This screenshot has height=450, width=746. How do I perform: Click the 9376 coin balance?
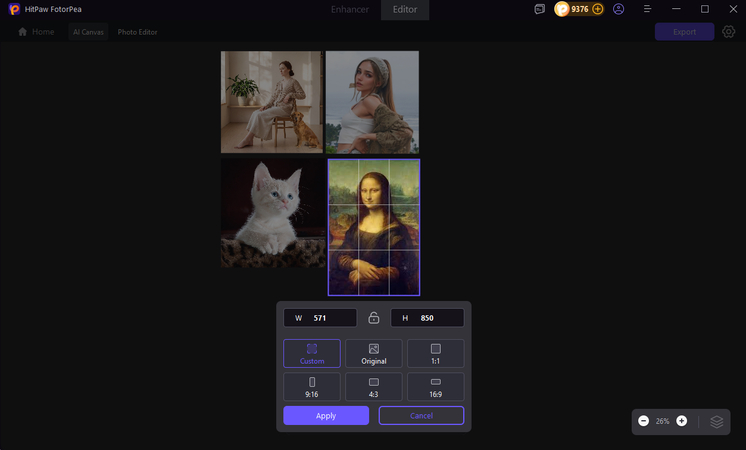pyautogui.click(x=579, y=9)
